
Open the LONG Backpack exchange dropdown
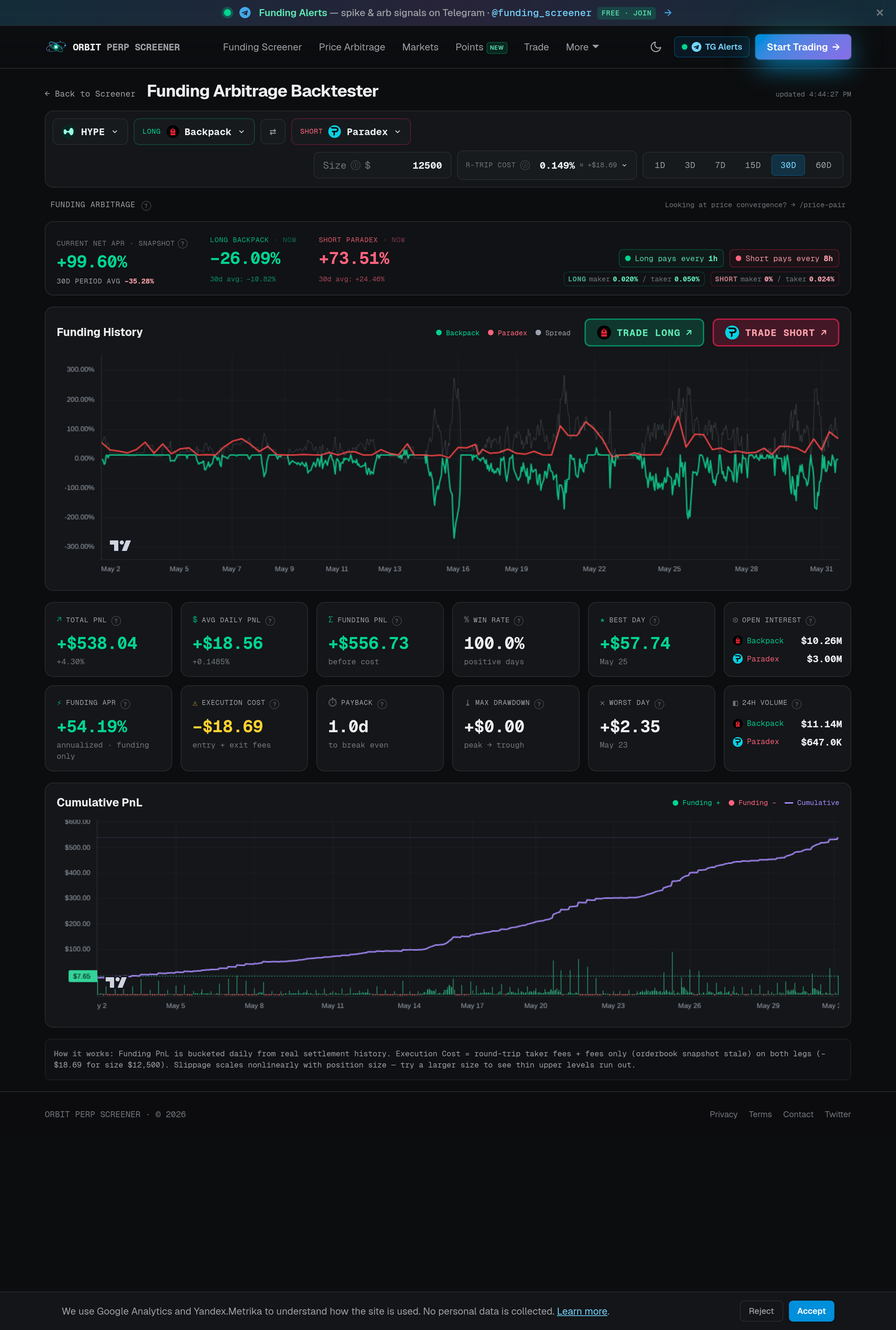194,131
